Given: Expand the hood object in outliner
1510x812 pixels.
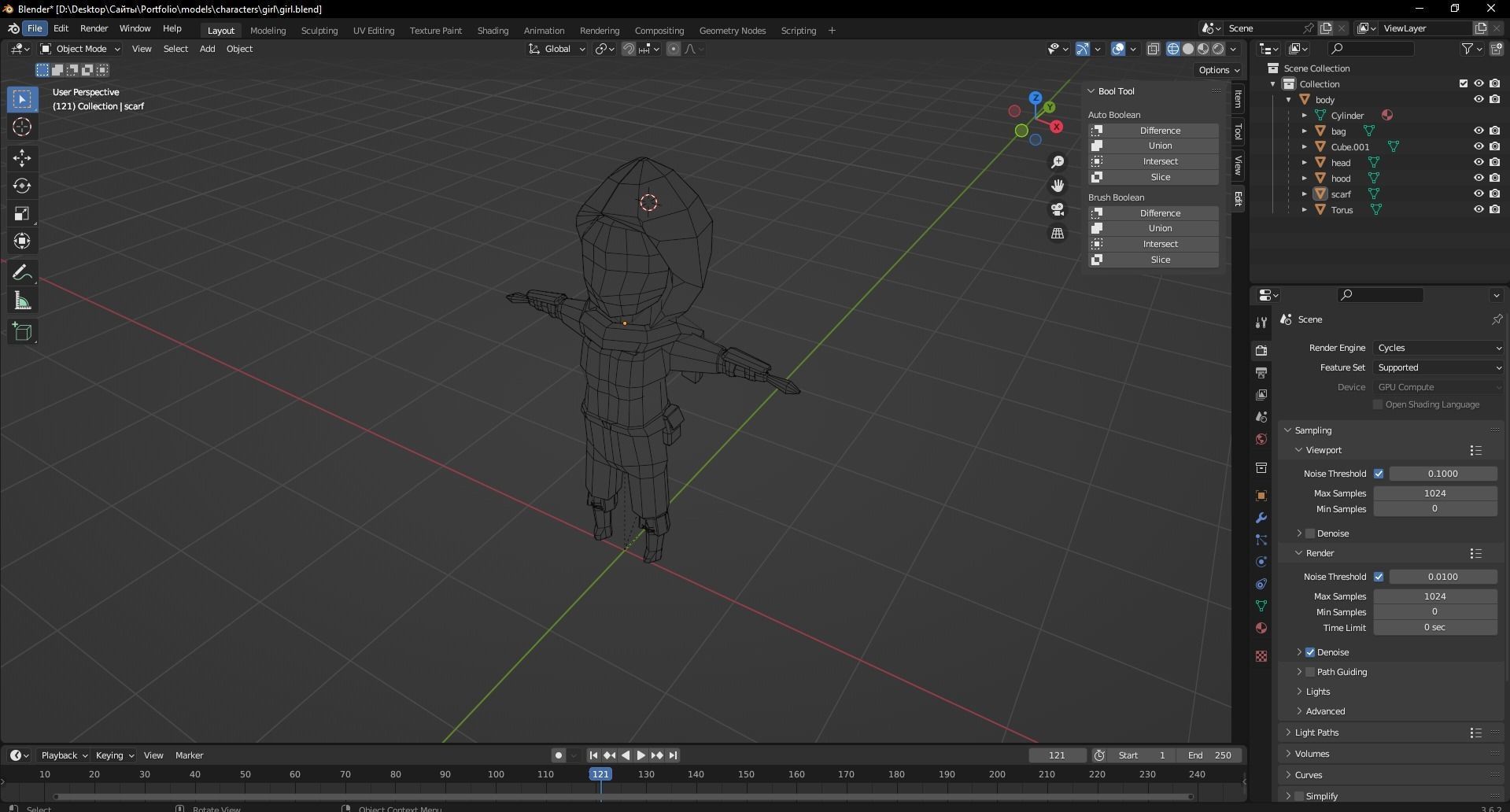Looking at the screenshot, I should (1304, 178).
